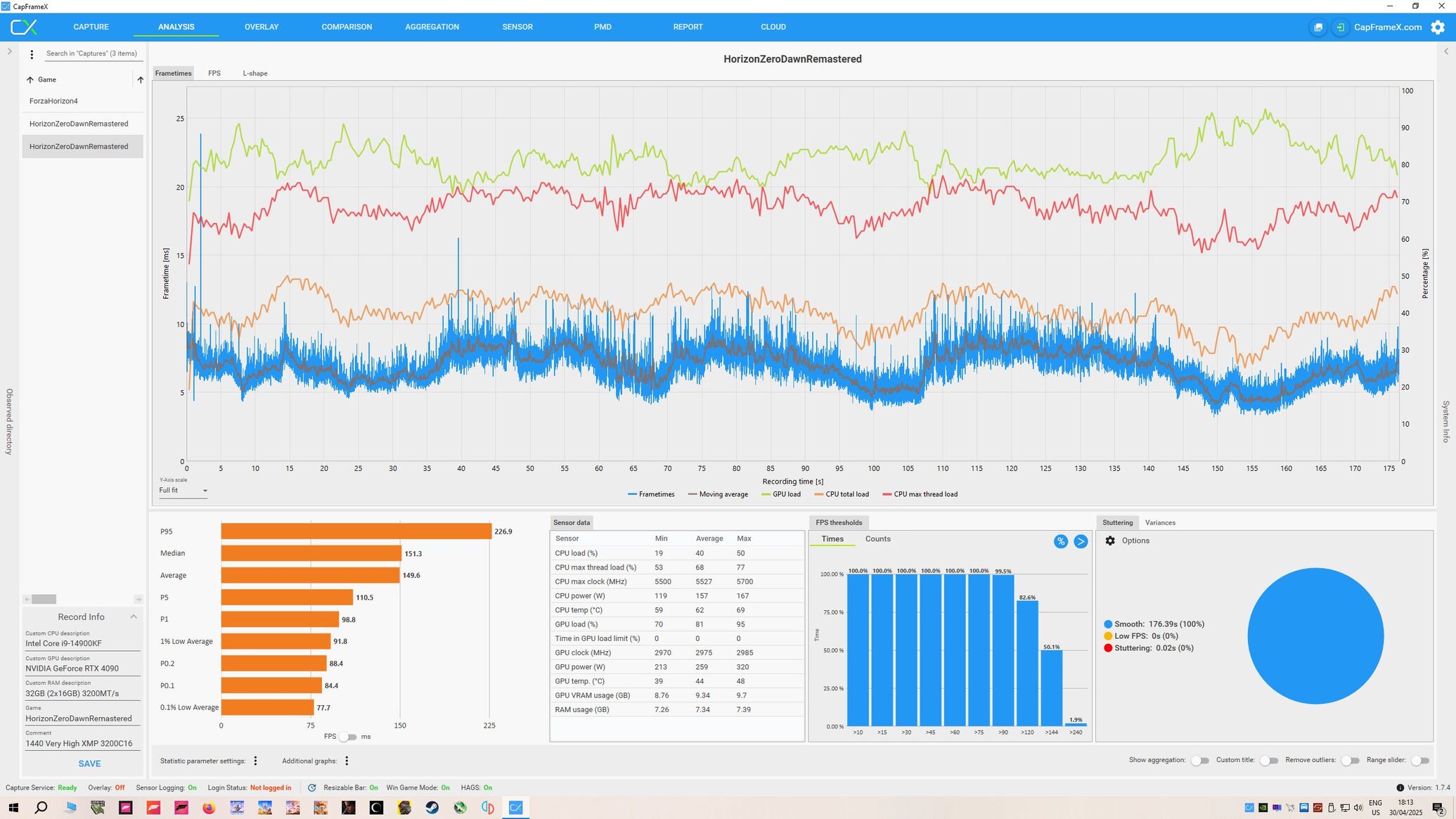Toggle FPS / ms switch under bar chart
Image resolution: width=1456 pixels, height=819 pixels.
(x=348, y=737)
